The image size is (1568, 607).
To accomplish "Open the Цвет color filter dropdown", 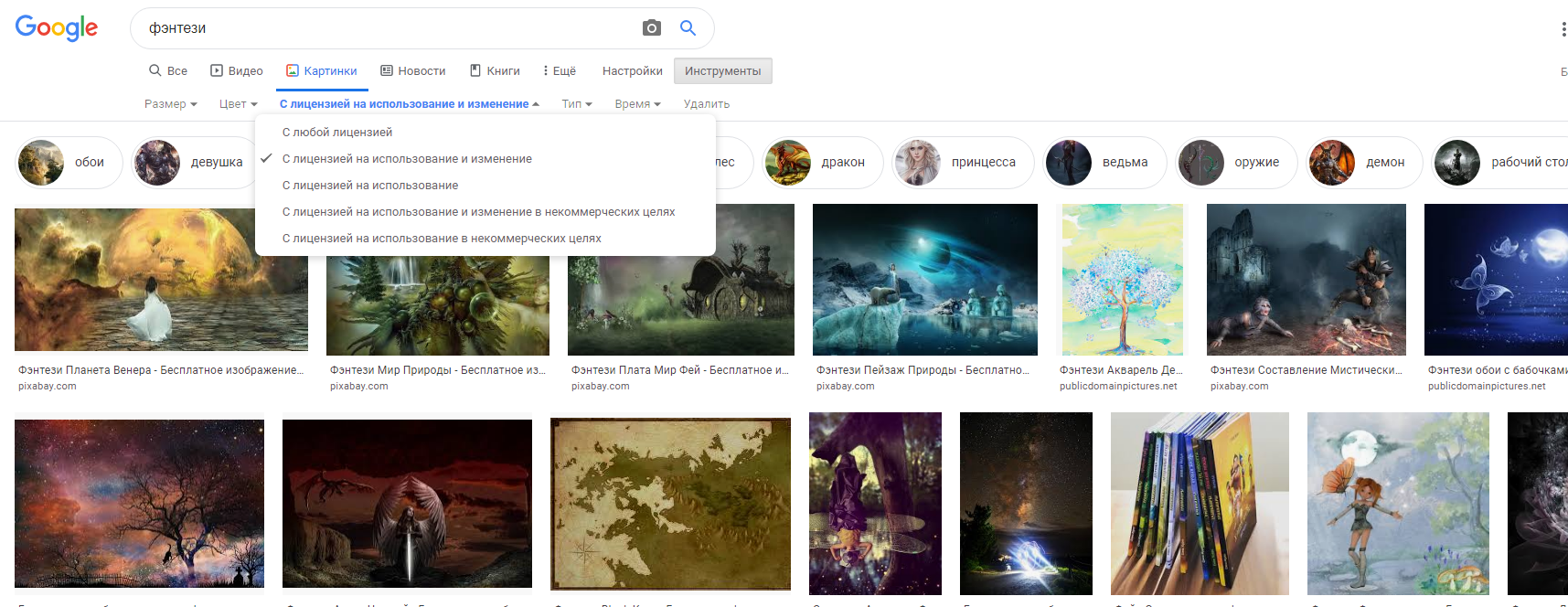I will point(238,104).
